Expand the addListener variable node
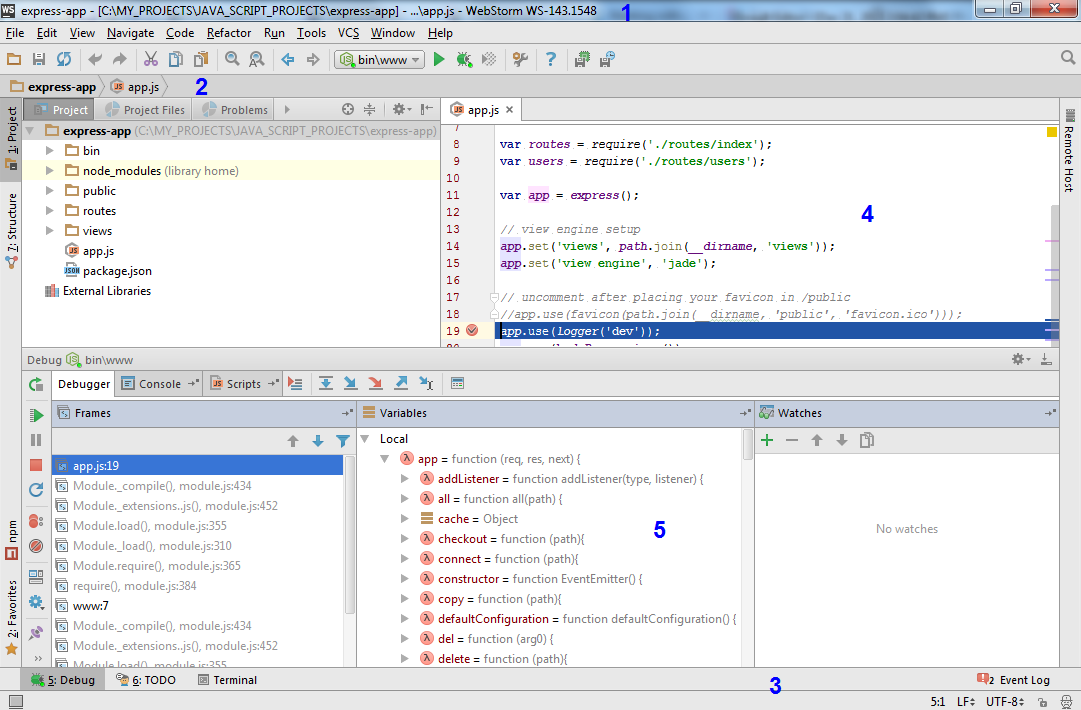This screenshot has width=1081, height=710. [x=405, y=479]
